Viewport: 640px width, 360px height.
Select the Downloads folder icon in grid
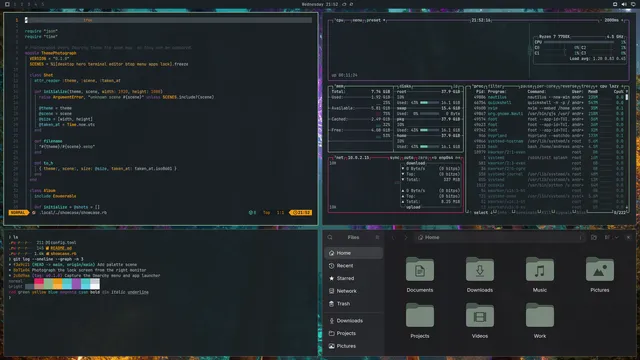[480, 270]
